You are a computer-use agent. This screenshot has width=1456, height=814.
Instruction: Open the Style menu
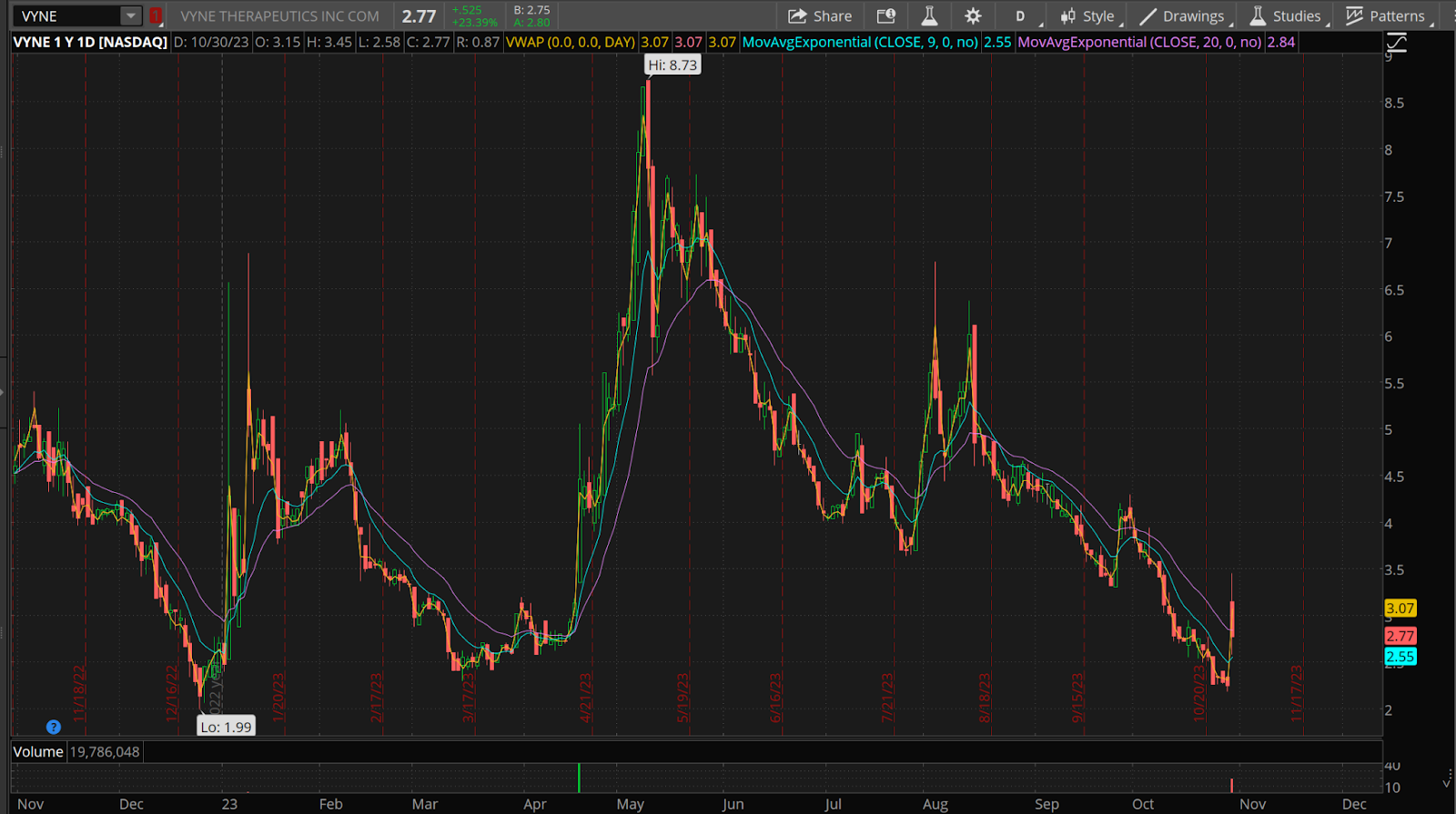pos(1088,16)
